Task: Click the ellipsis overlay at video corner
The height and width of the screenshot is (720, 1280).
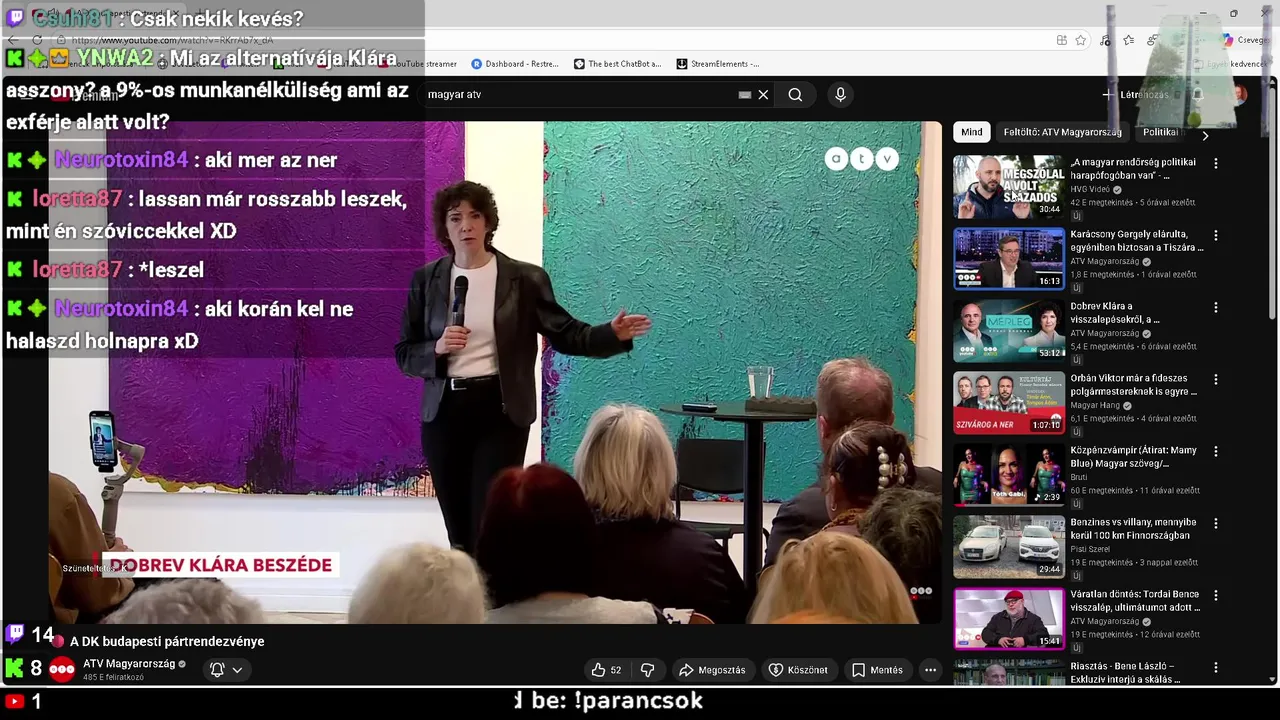Action: [x=921, y=591]
